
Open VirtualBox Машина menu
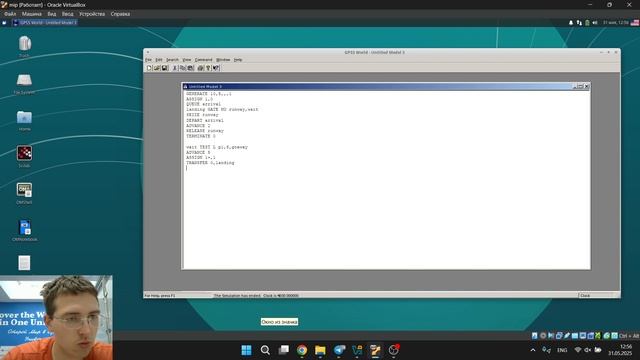click(31, 14)
